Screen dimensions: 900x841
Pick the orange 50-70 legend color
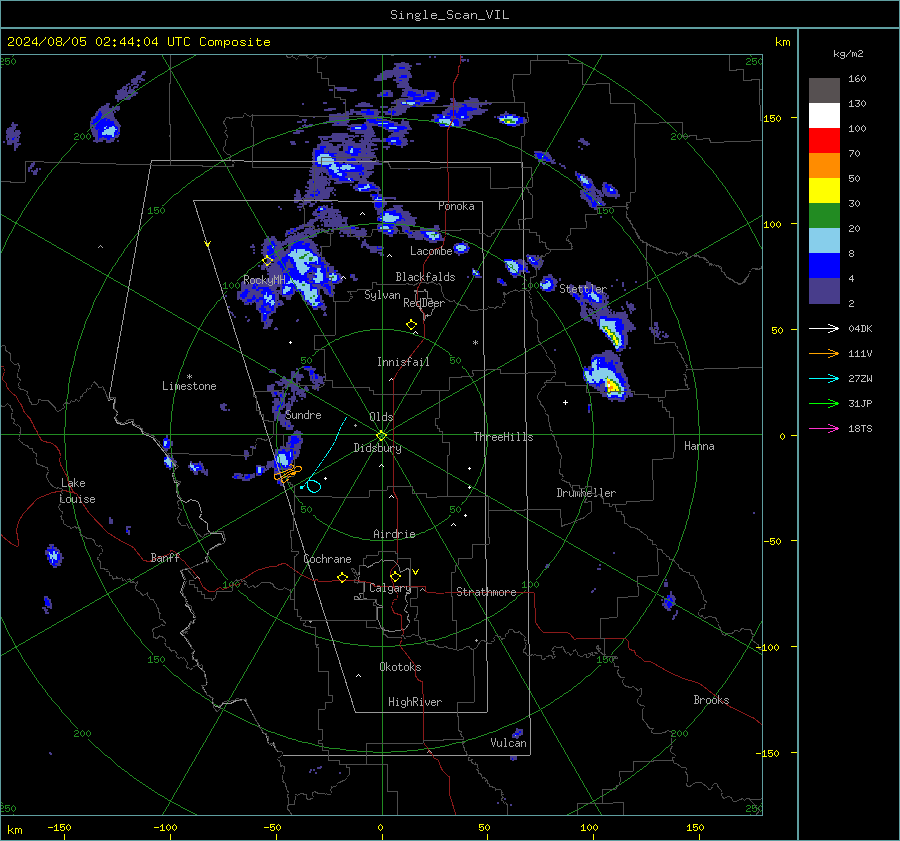(824, 166)
